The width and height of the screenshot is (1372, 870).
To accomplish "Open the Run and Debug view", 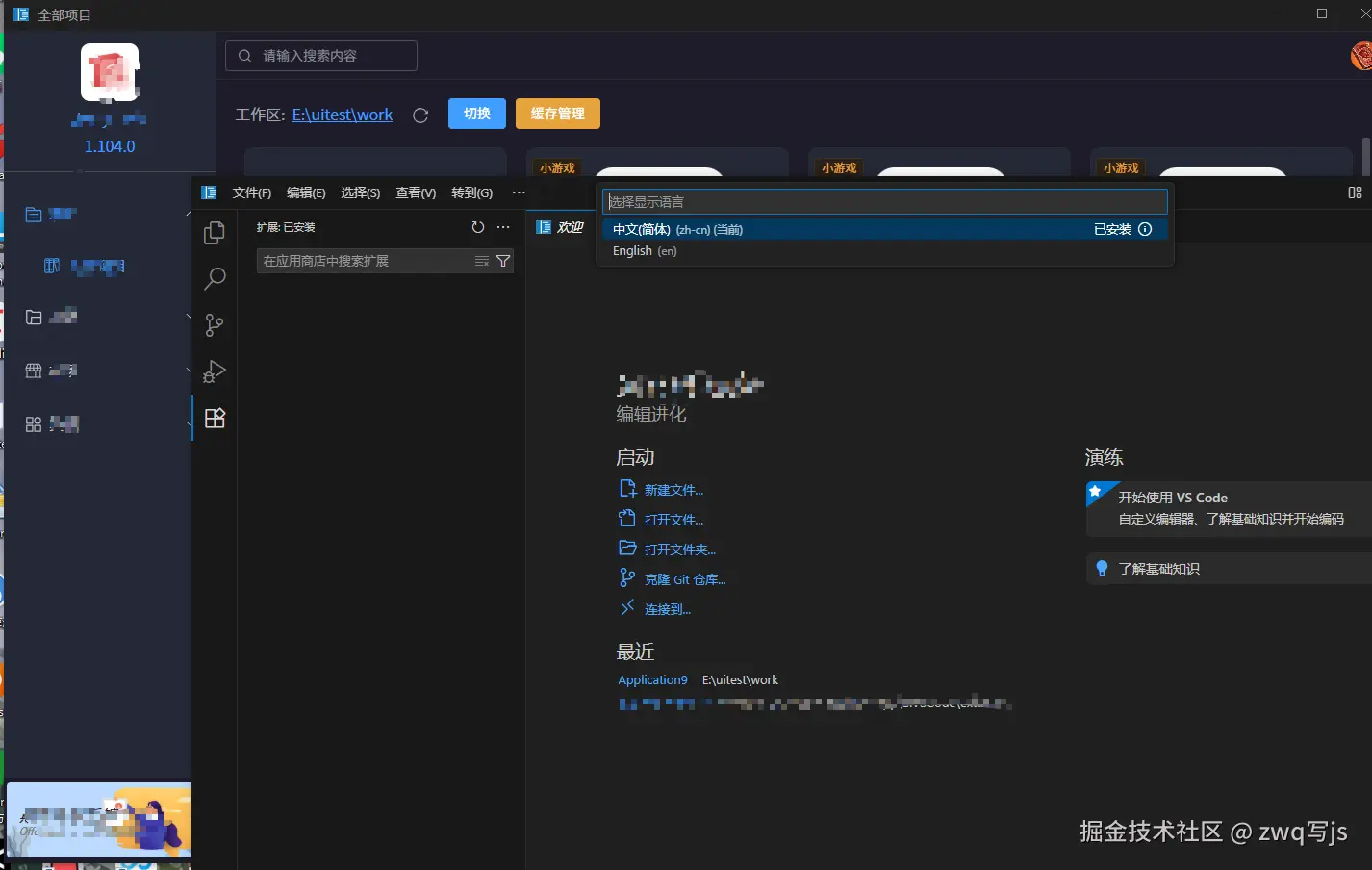I will pyautogui.click(x=215, y=371).
